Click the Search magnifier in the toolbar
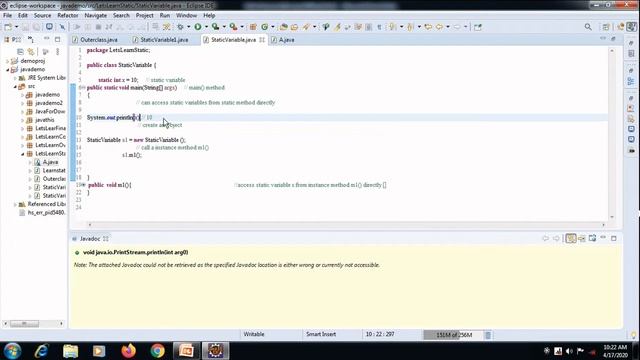 588,27
